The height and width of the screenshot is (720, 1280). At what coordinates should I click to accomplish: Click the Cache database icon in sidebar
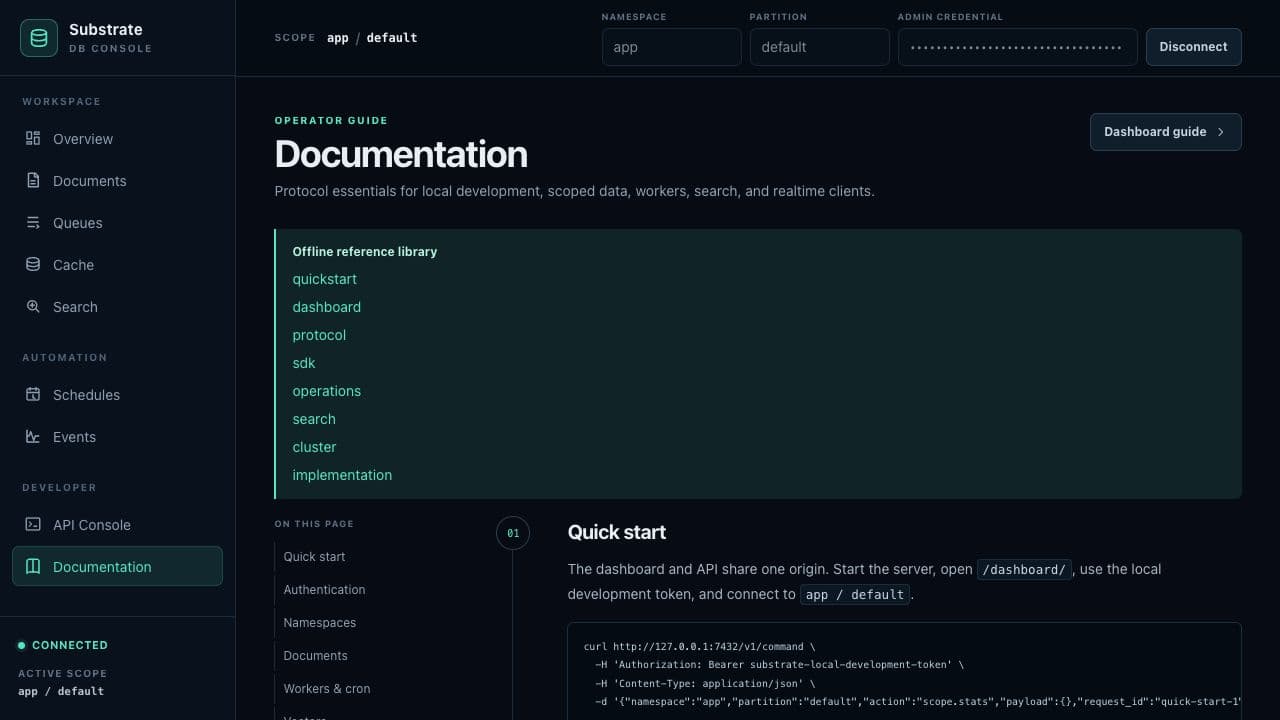click(x=33, y=264)
